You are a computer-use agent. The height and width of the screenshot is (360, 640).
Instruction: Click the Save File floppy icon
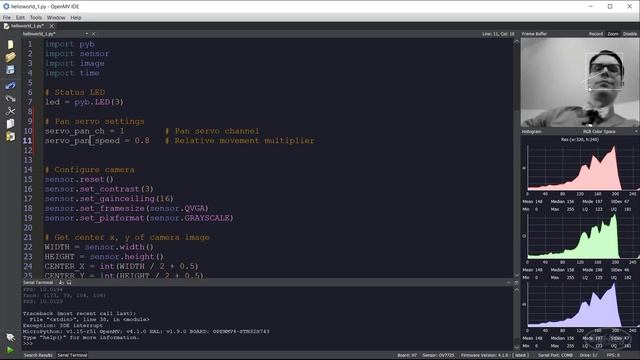(x=10, y=70)
